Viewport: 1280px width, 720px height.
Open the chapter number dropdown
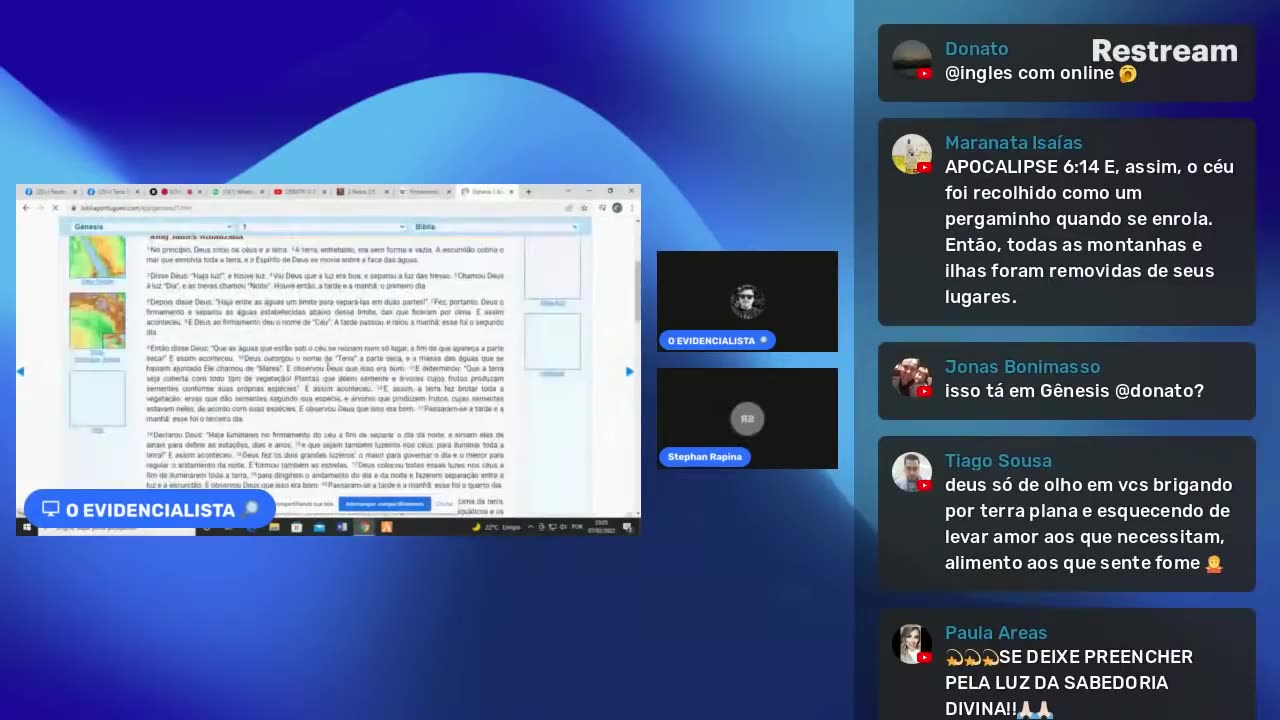click(x=323, y=227)
